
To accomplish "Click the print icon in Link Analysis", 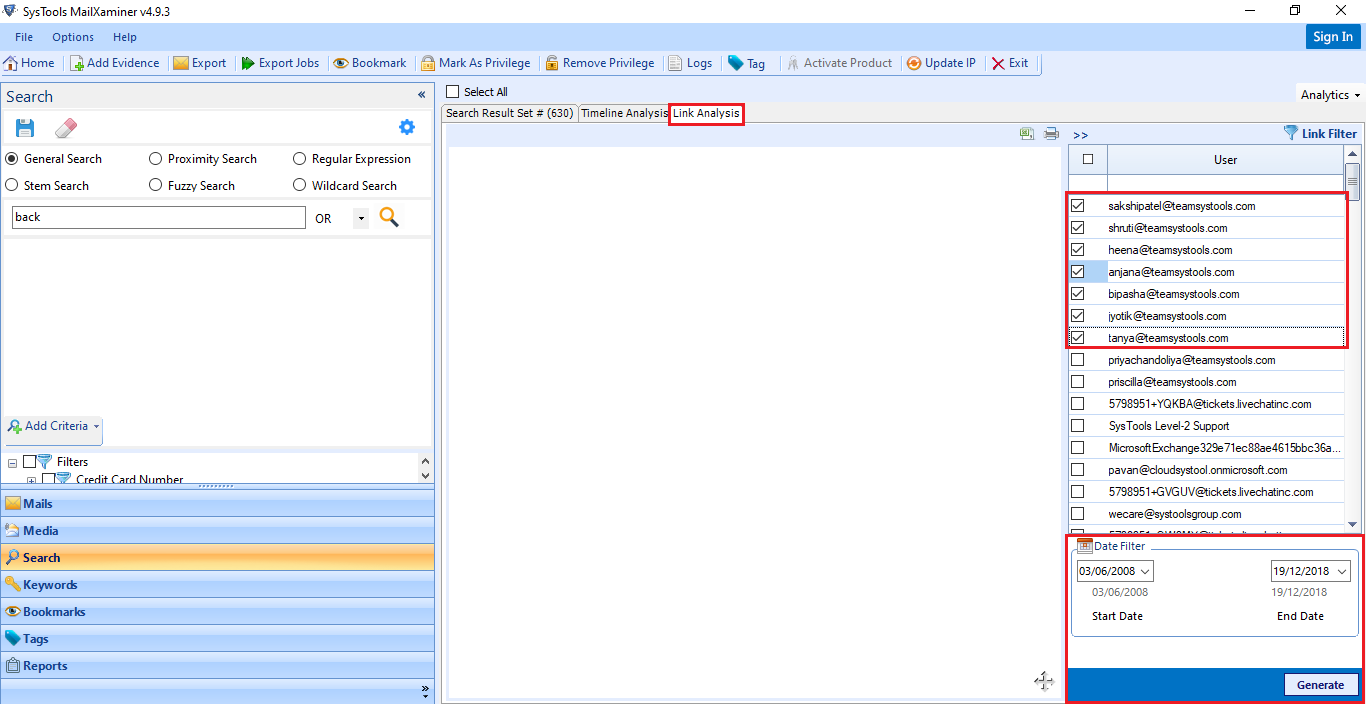I will click(1051, 133).
